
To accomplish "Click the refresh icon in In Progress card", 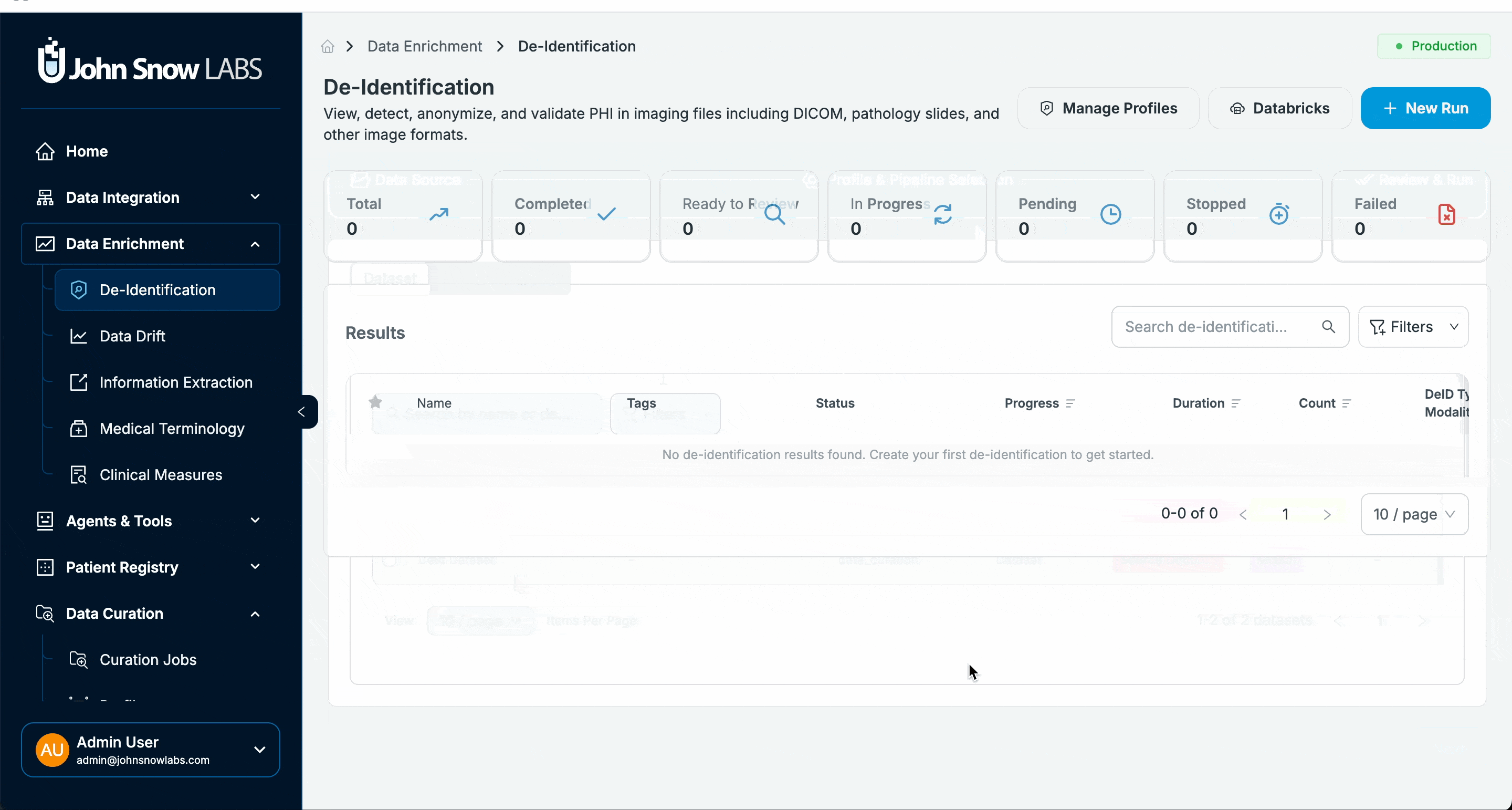I will [943, 214].
